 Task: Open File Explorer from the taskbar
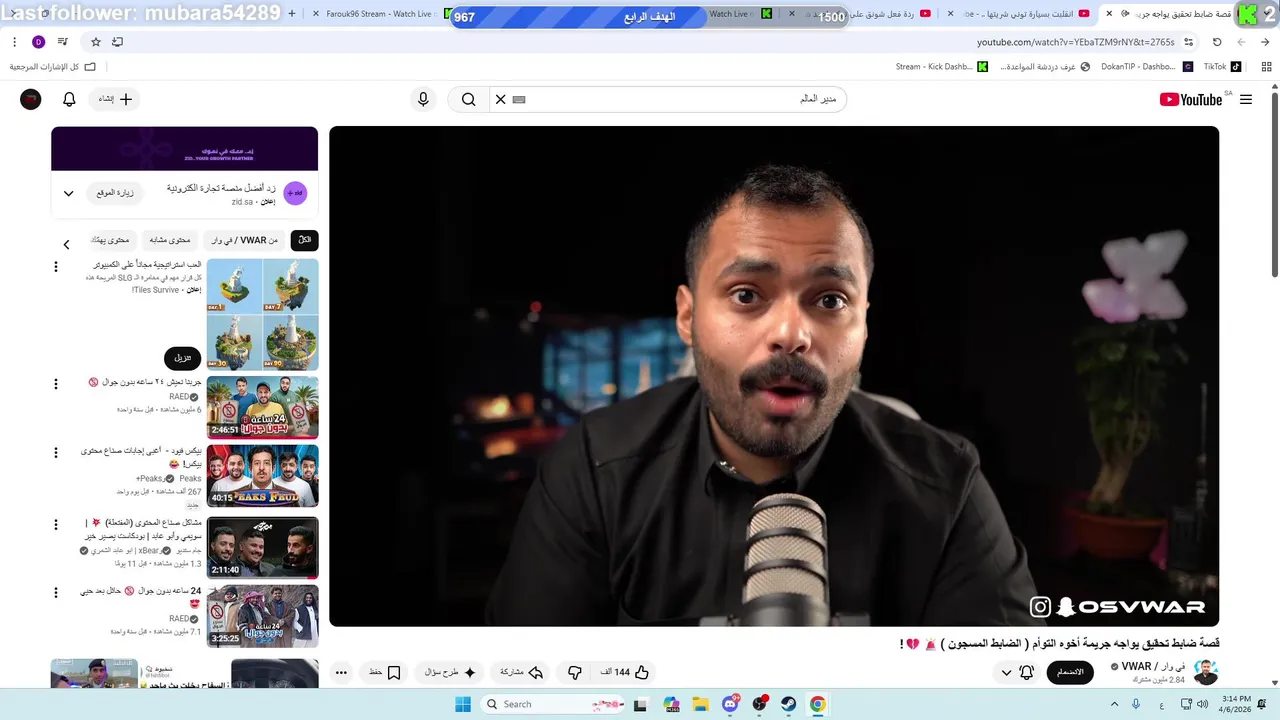click(701, 704)
